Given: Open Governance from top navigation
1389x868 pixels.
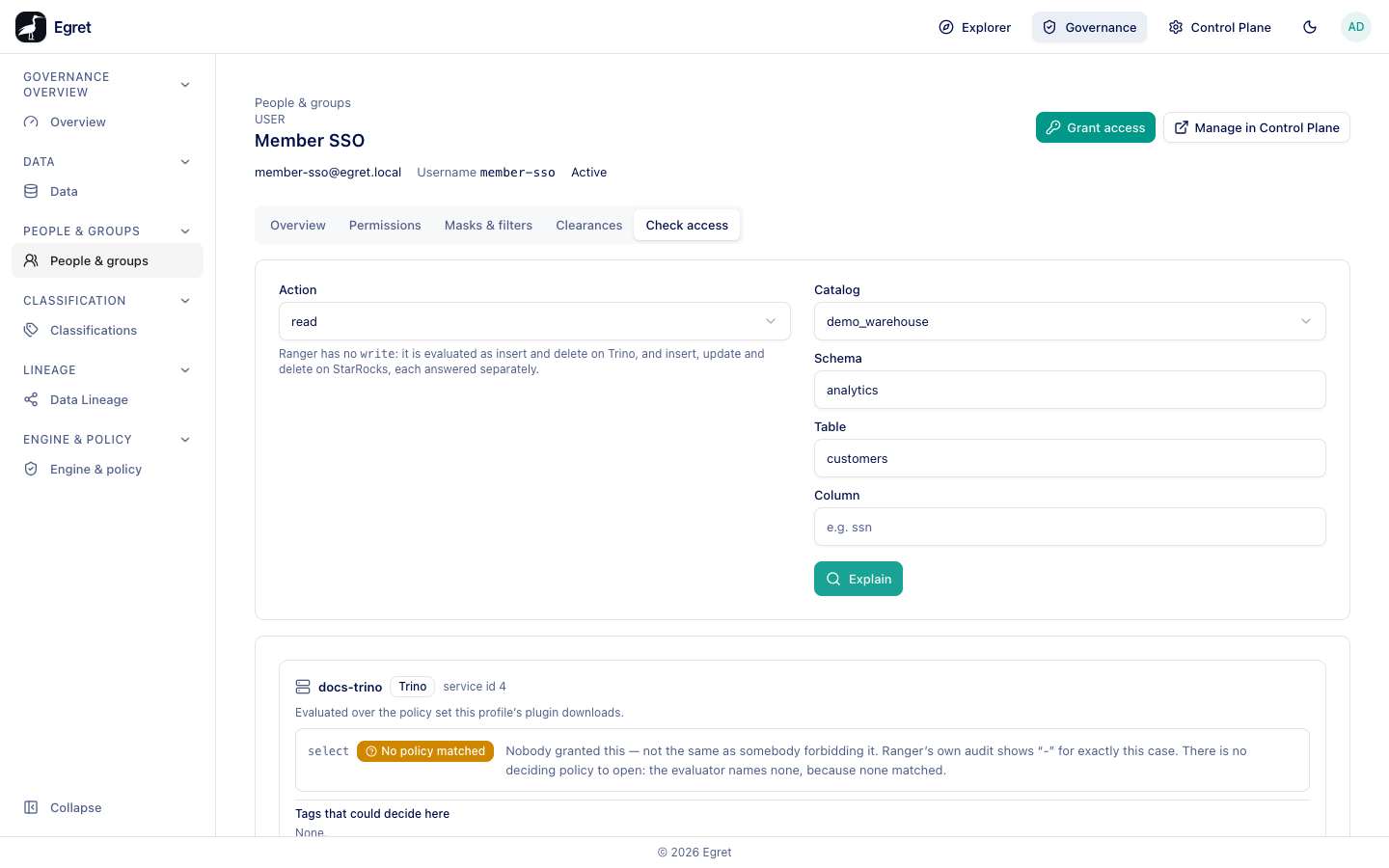Looking at the screenshot, I should coord(1089,27).
